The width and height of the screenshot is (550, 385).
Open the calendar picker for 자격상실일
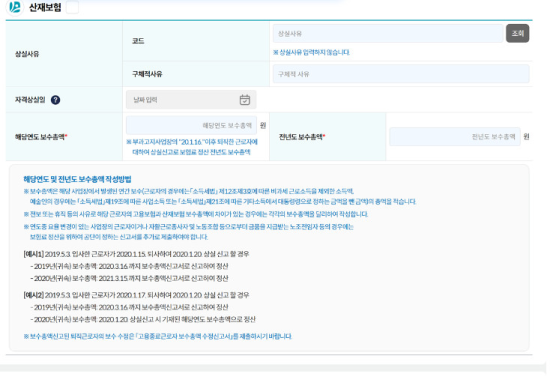pos(245,100)
